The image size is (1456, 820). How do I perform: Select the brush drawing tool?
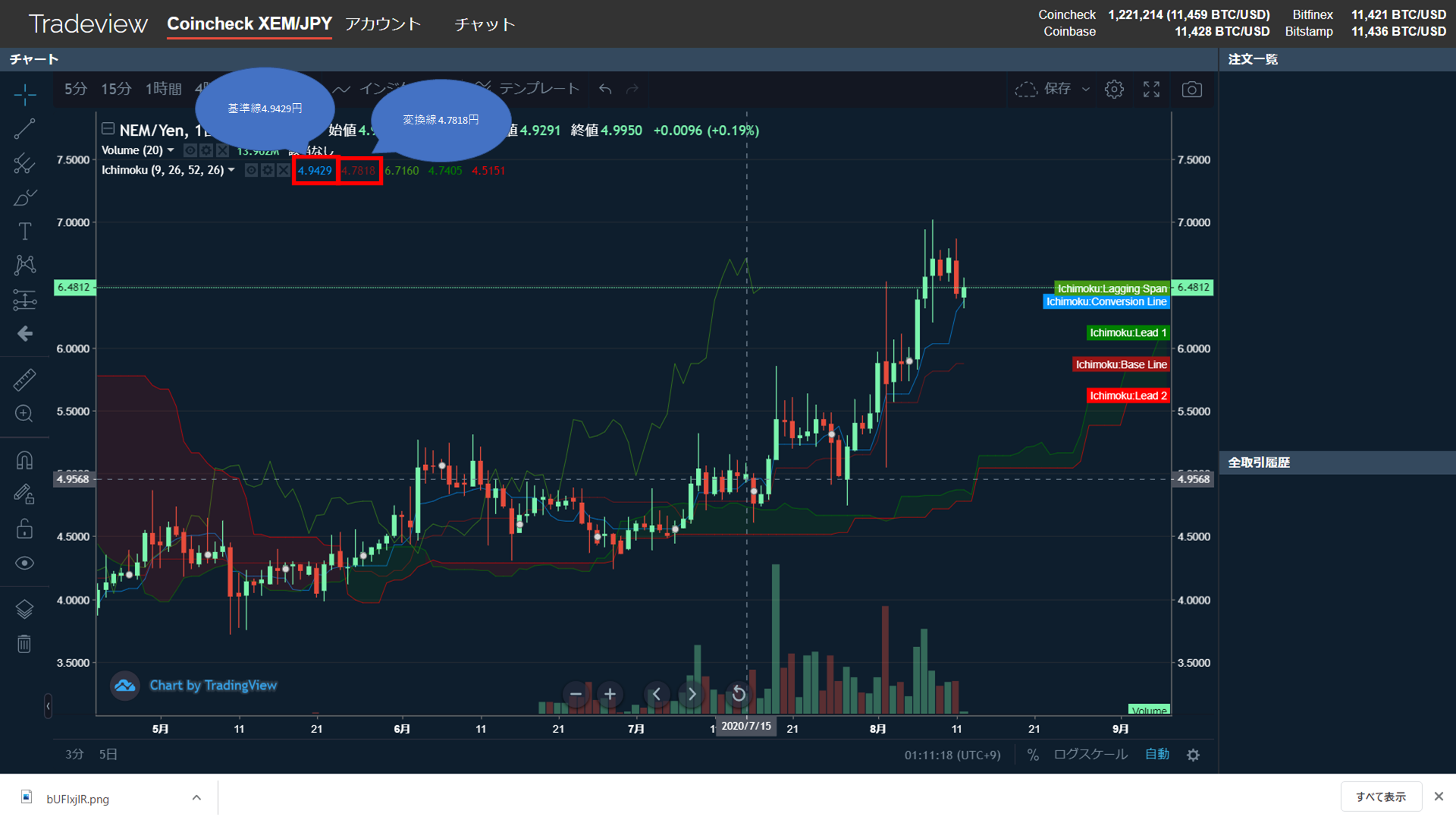[x=25, y=198]
